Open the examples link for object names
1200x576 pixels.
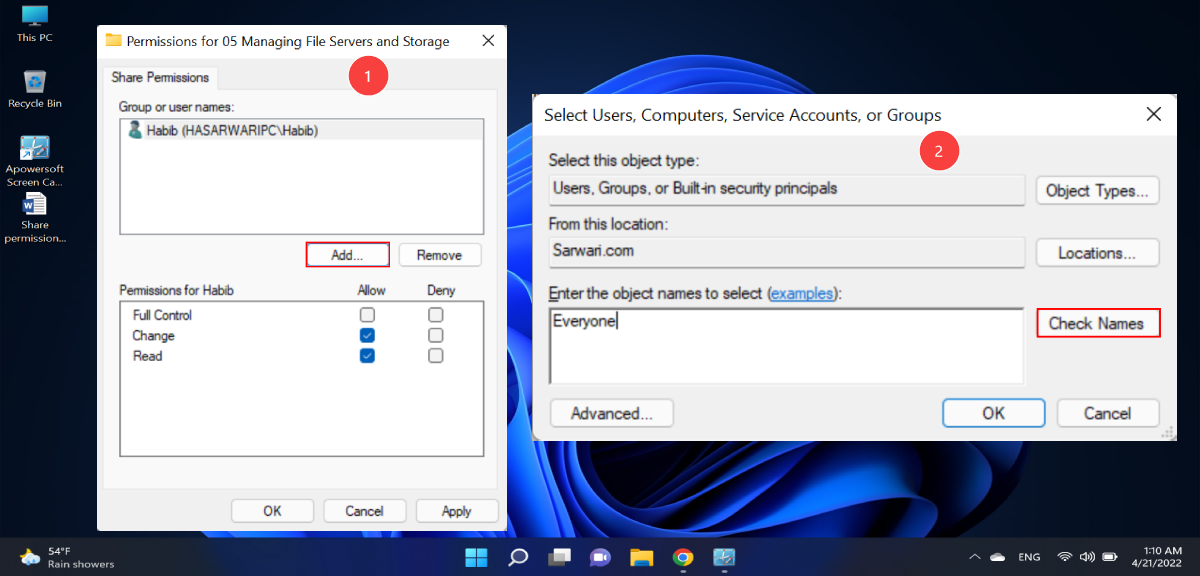(803, 293)
